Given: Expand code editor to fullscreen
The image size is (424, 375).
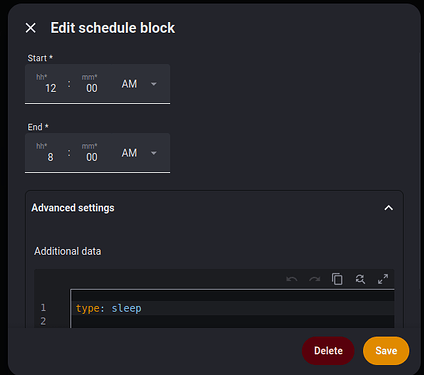Looking at the screenshot, I should (x=383, y=279).
